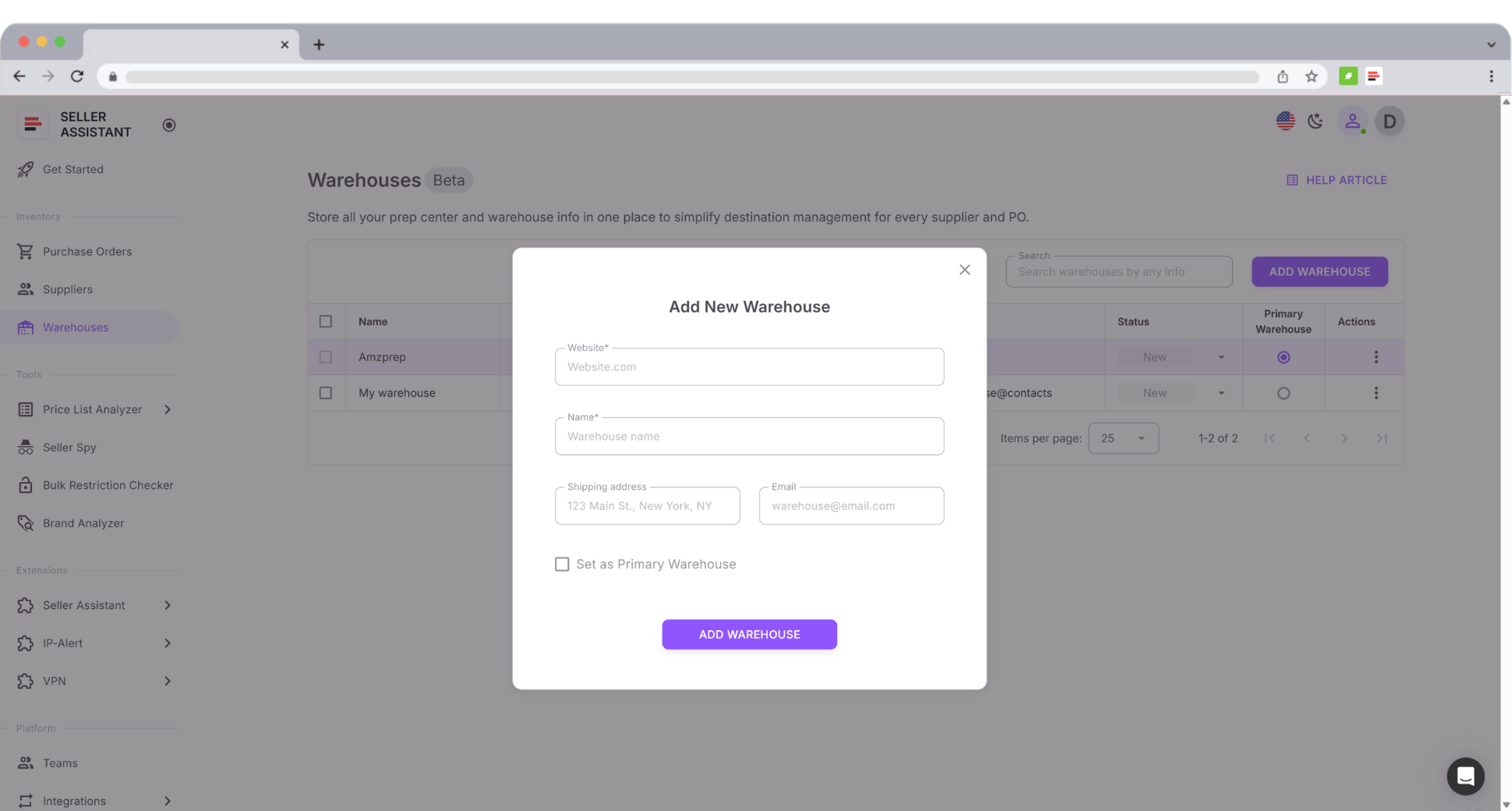
Task: Click the Shipping address input field
Action: pyautogui.click(x=647, y=505)
